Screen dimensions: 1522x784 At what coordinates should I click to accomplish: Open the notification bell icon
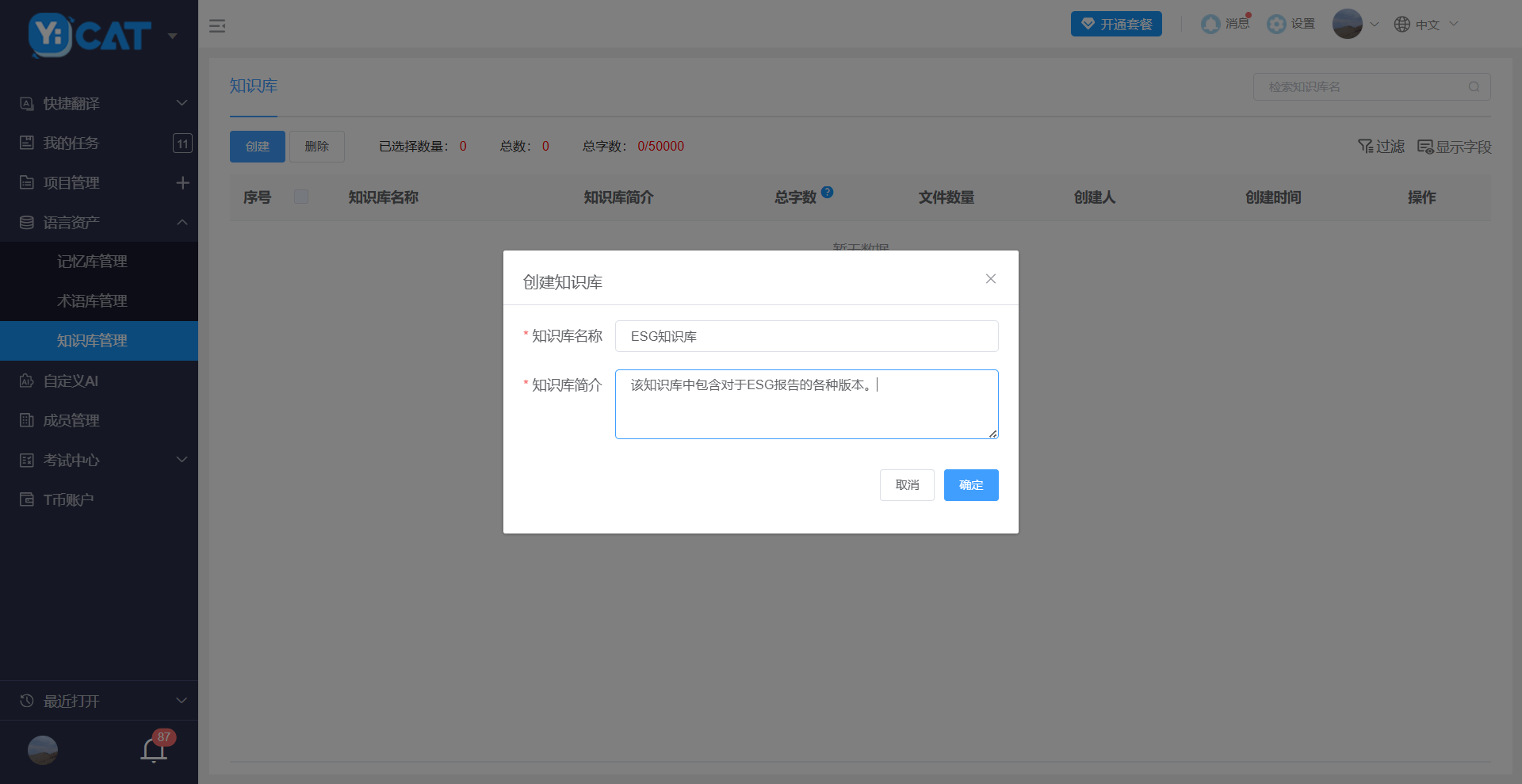[x=154, y=749]
